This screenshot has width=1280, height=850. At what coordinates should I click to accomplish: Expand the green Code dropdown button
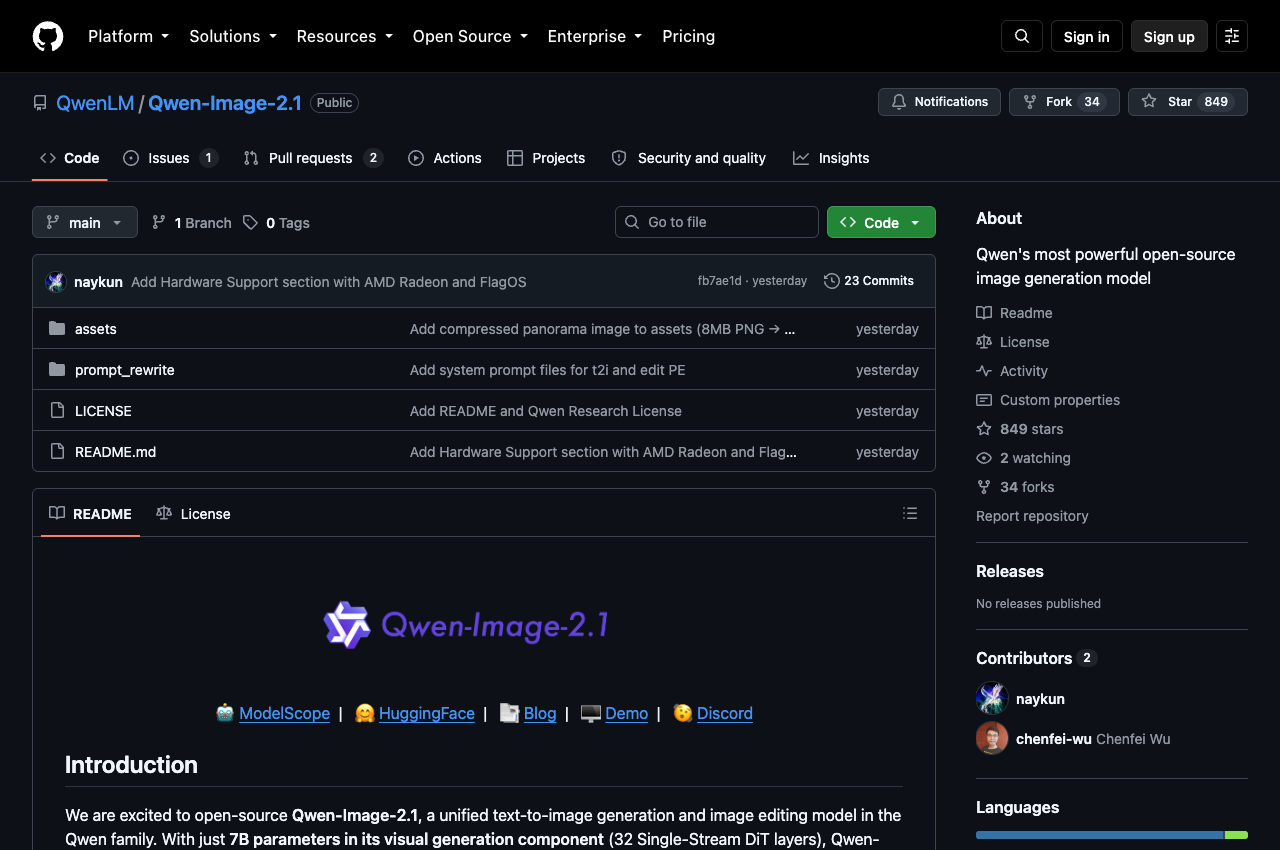[x=881, y=222]
